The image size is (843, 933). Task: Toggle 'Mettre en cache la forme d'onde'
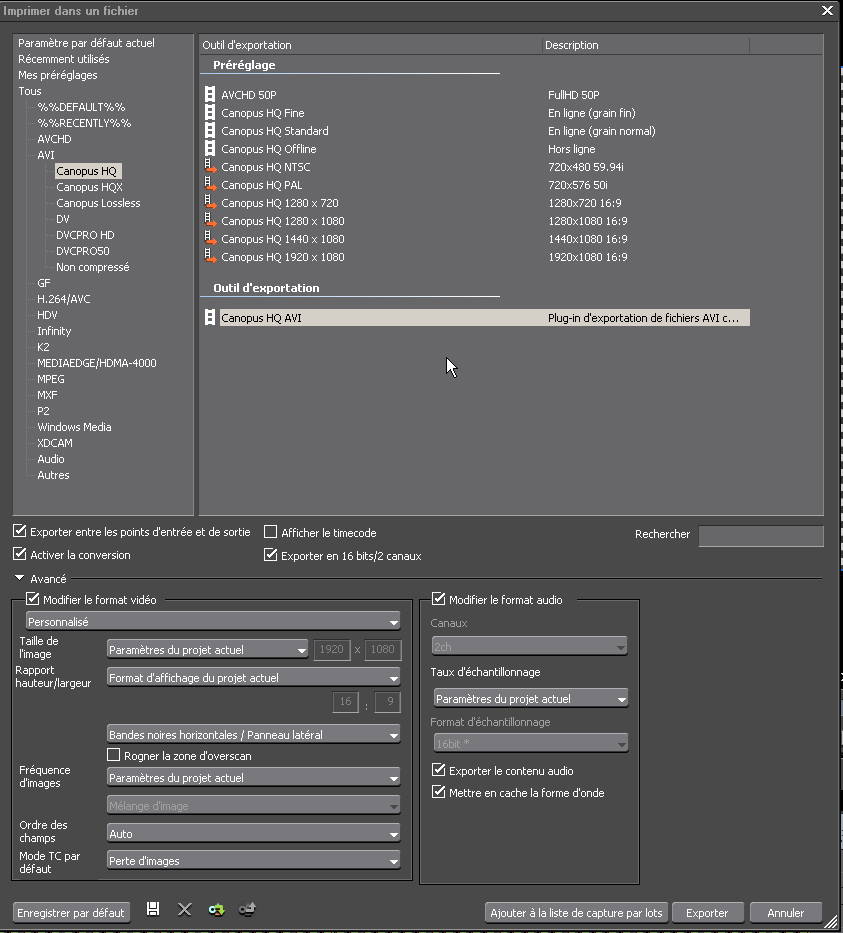(x=438, y=792)
